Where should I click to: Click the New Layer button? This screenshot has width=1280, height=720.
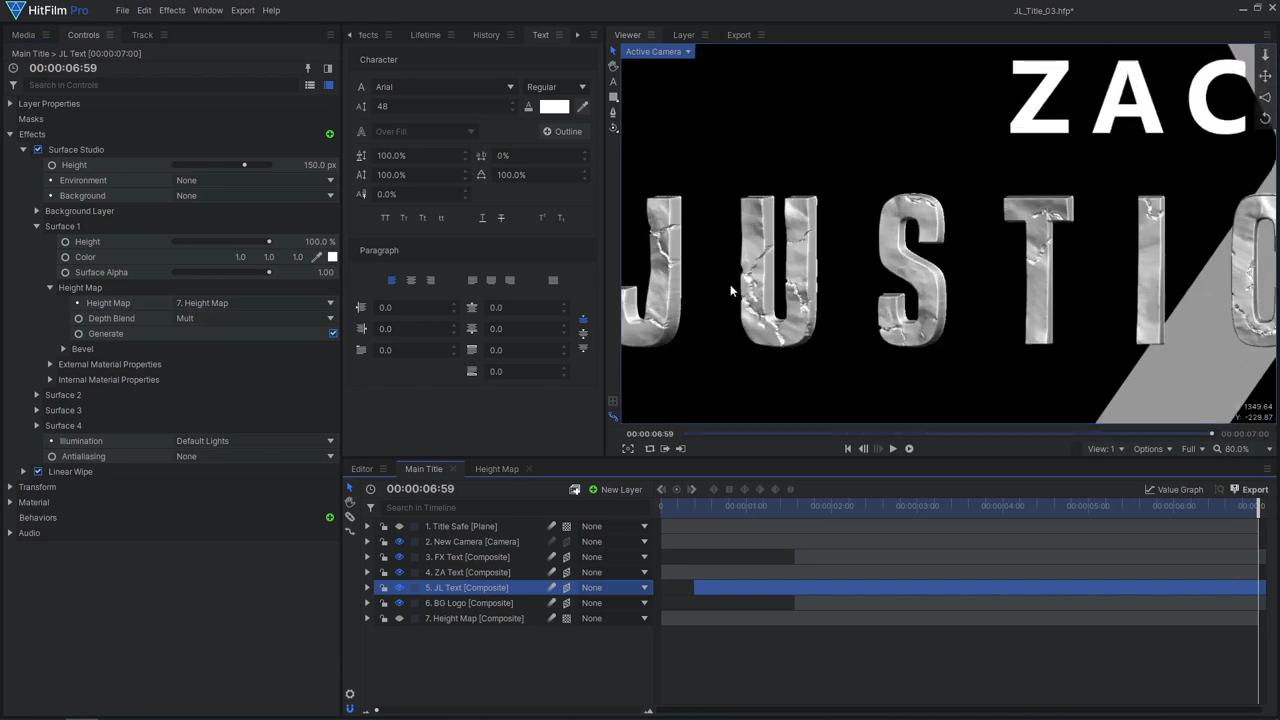615,490
